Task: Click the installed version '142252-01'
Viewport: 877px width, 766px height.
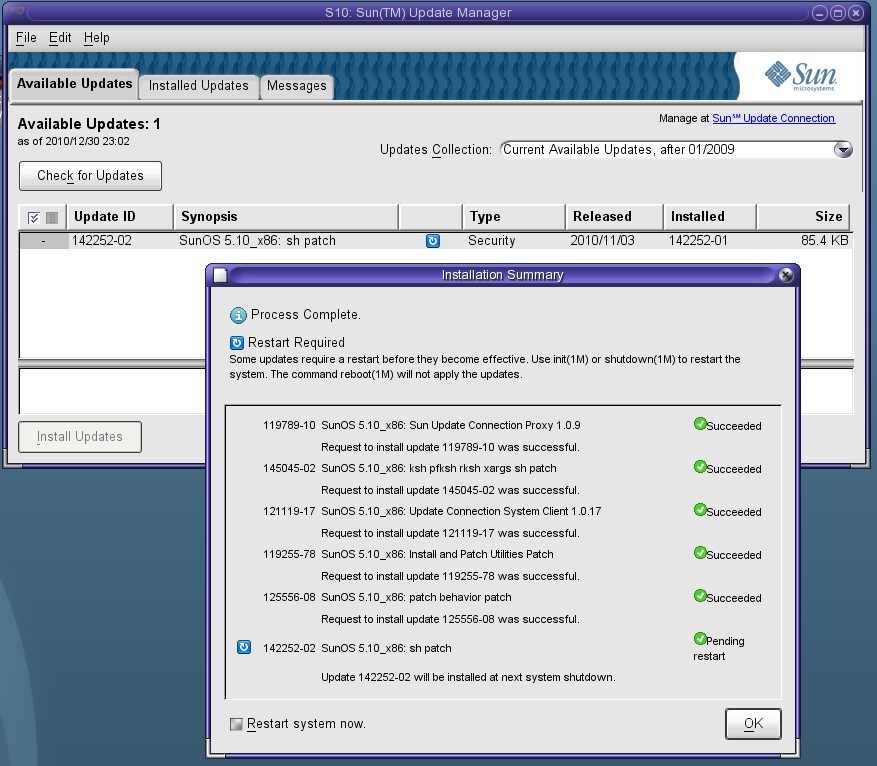Action: coord(698,241)
